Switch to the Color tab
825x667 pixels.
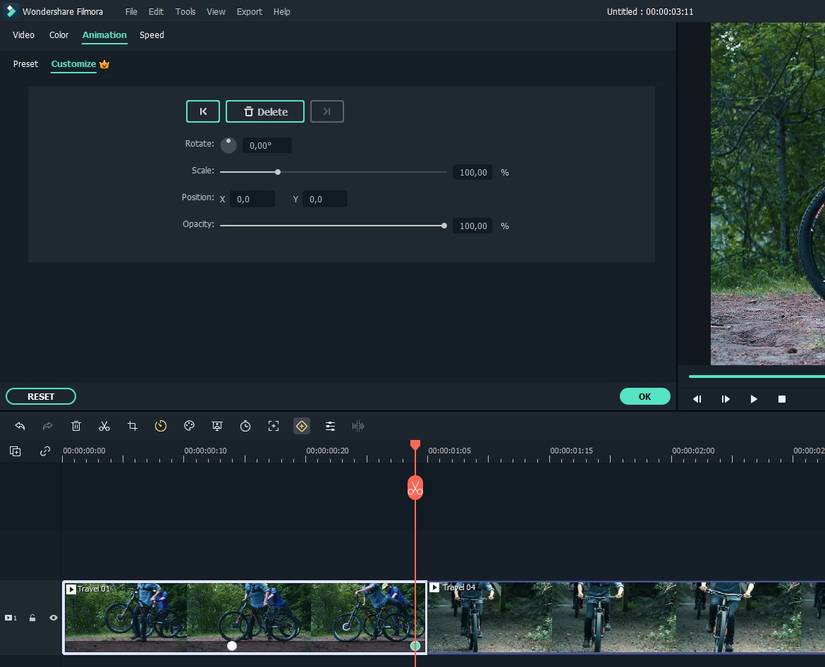click(x=59, y=35)
